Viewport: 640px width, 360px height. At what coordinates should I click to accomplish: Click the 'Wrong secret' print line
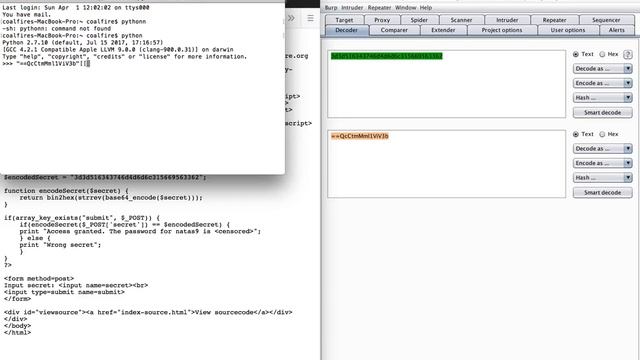60,245
